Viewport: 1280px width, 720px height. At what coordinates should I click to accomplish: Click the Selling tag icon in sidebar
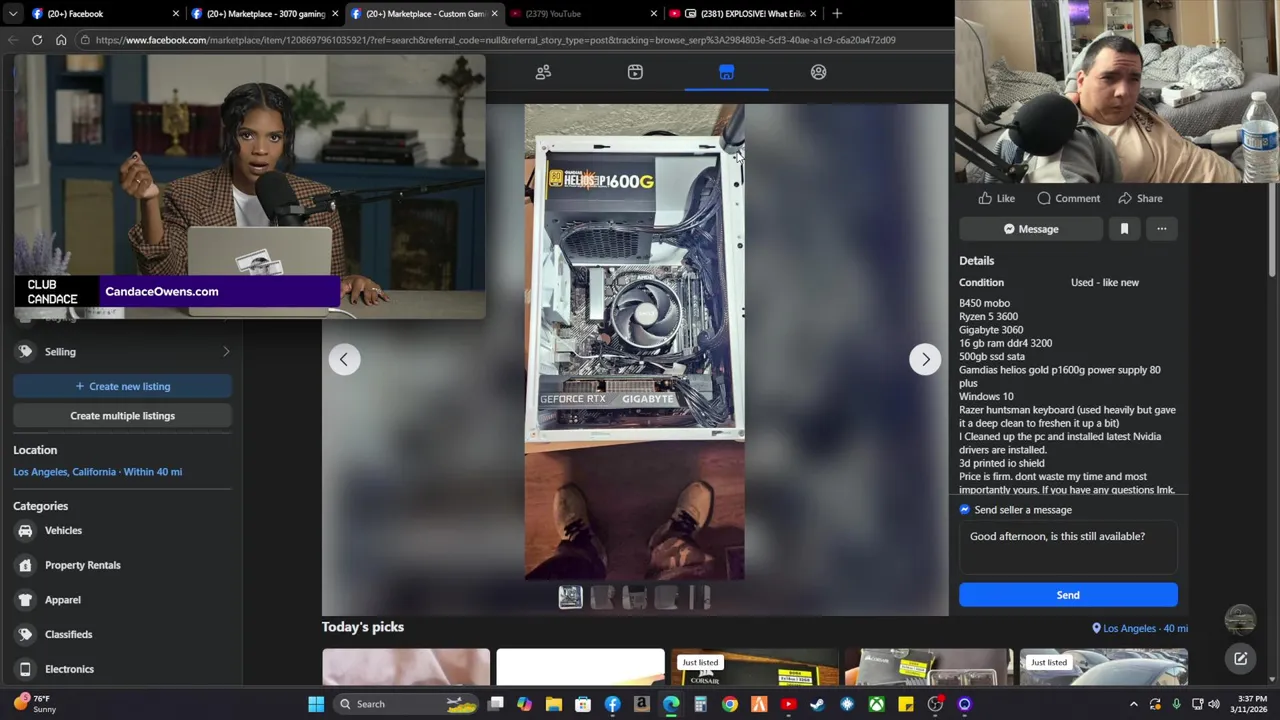pyautogui.click(x=25, y=352)
